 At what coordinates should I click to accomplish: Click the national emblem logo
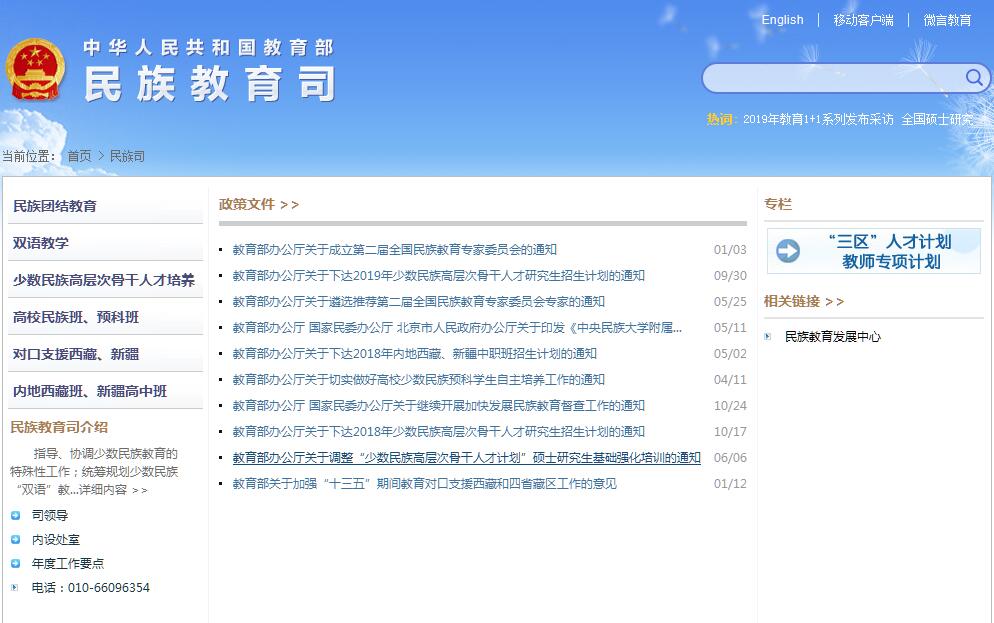point(35,71)
